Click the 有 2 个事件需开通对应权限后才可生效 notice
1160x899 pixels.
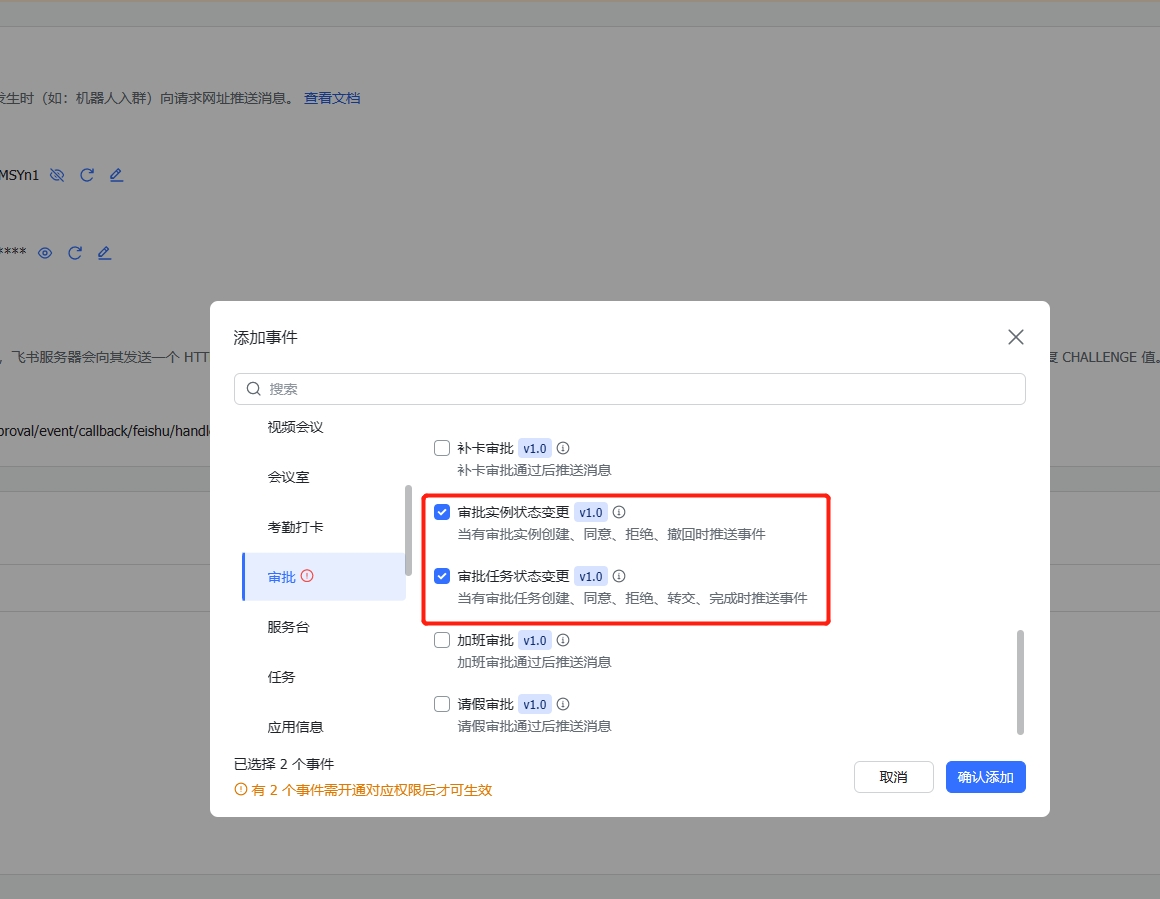click(371, 790)
